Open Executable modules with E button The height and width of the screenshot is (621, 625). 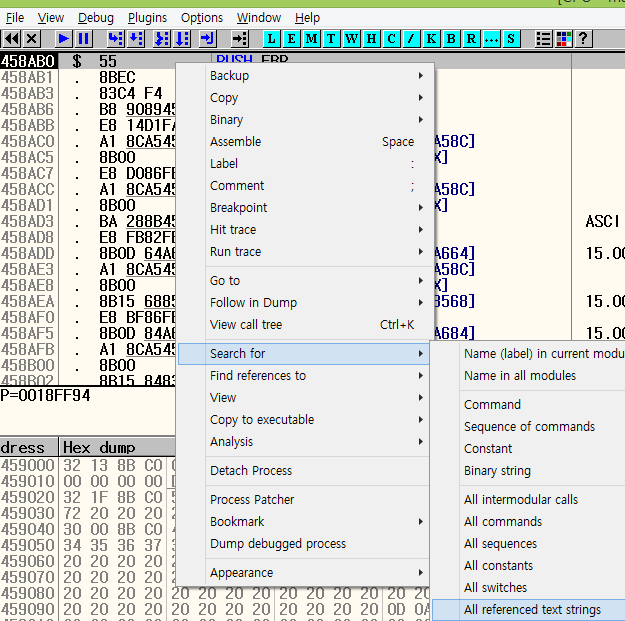pyautogui.click(x=291, y=39)
